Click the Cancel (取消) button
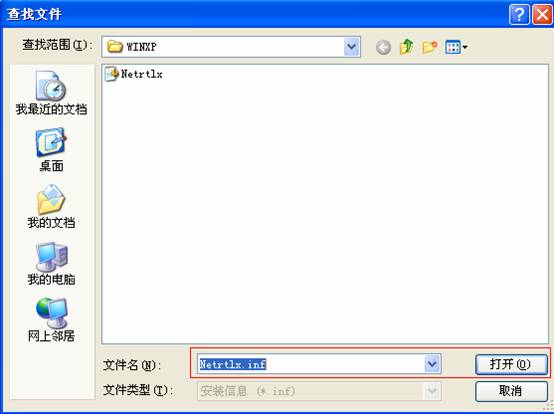 point(511,391)
